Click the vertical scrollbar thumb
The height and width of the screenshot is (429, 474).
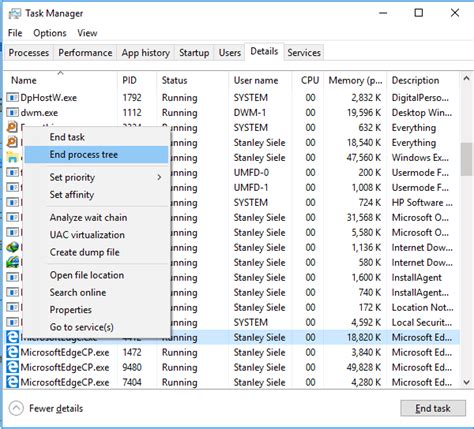tap(467, 159)
